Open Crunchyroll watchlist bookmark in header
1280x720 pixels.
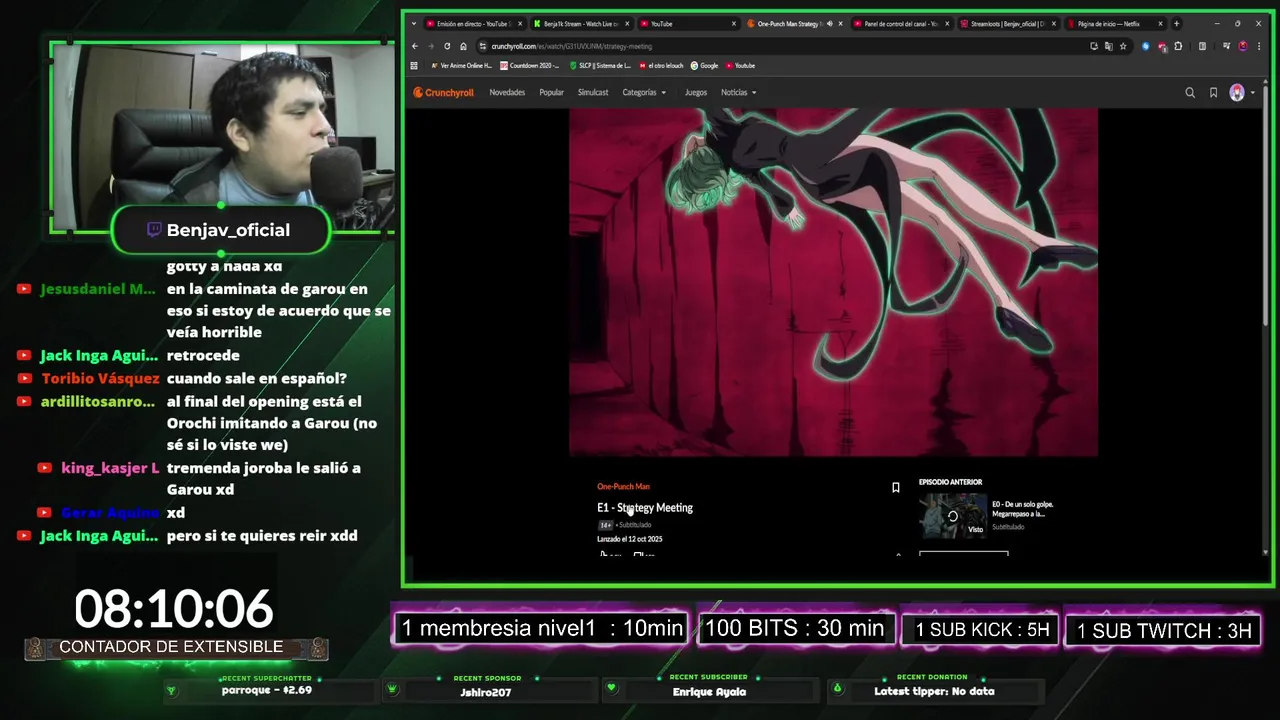1213,93
